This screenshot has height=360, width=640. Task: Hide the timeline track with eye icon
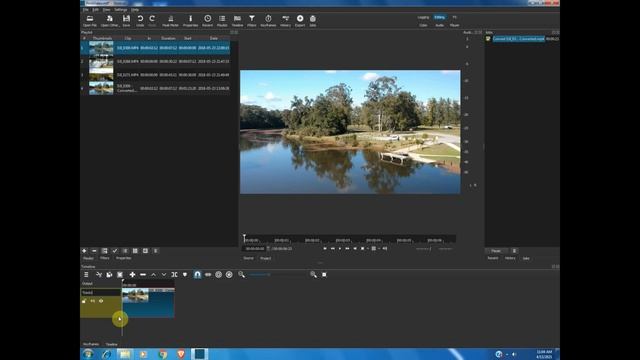tap(101, 301)
